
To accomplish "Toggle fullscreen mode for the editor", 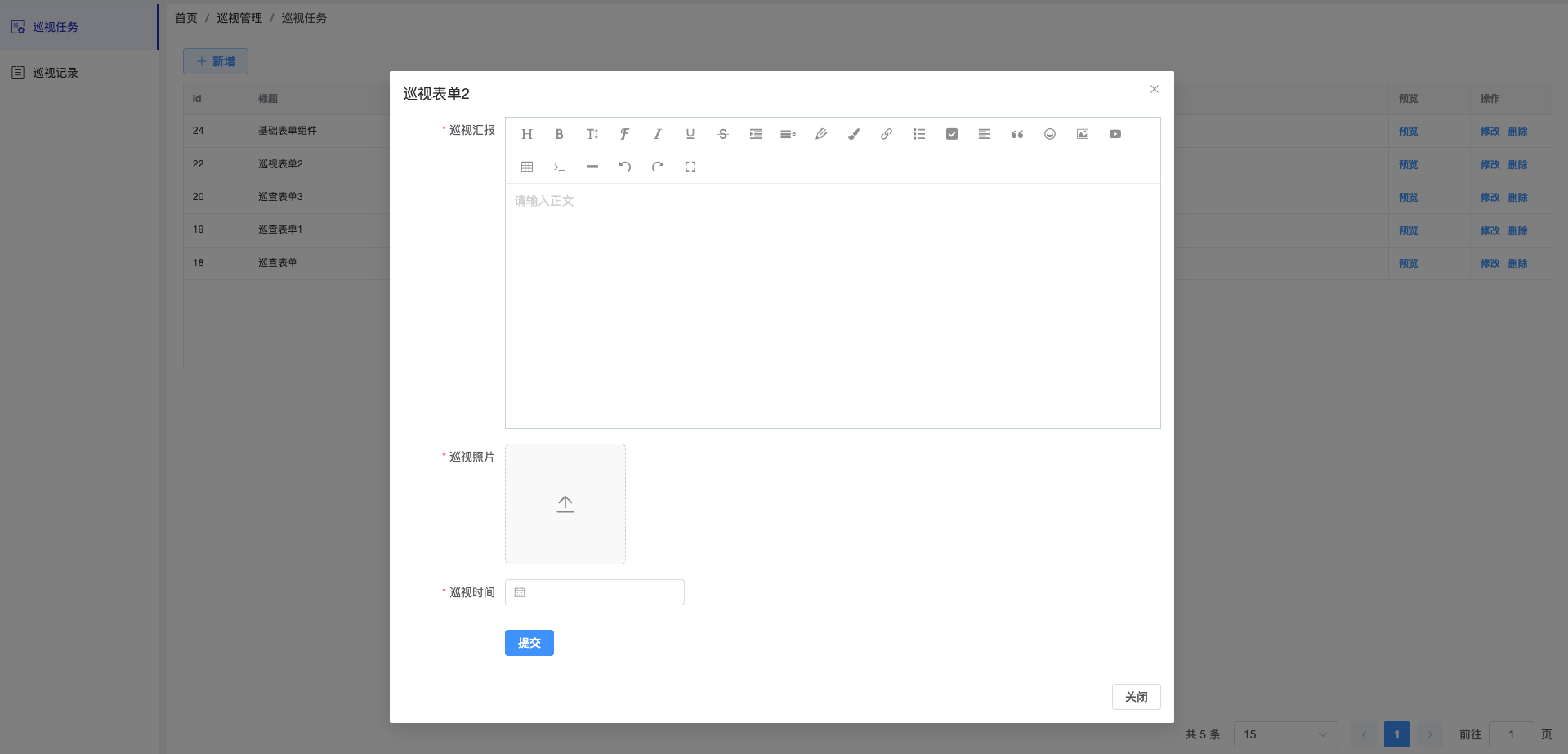I will 690,167.
